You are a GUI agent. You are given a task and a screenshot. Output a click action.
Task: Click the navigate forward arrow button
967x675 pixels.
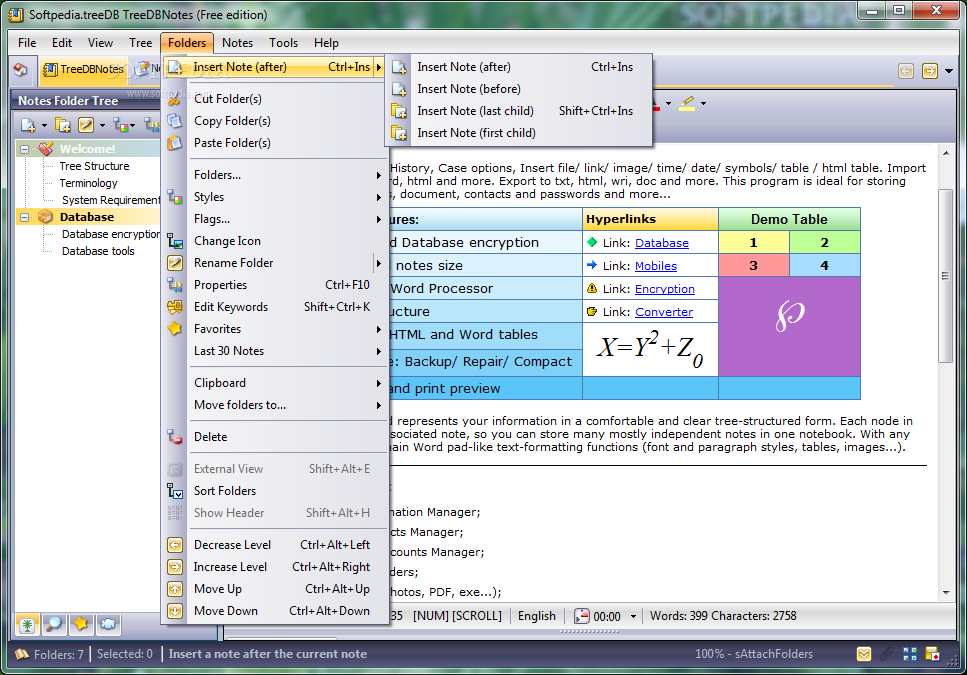point(929,71)
